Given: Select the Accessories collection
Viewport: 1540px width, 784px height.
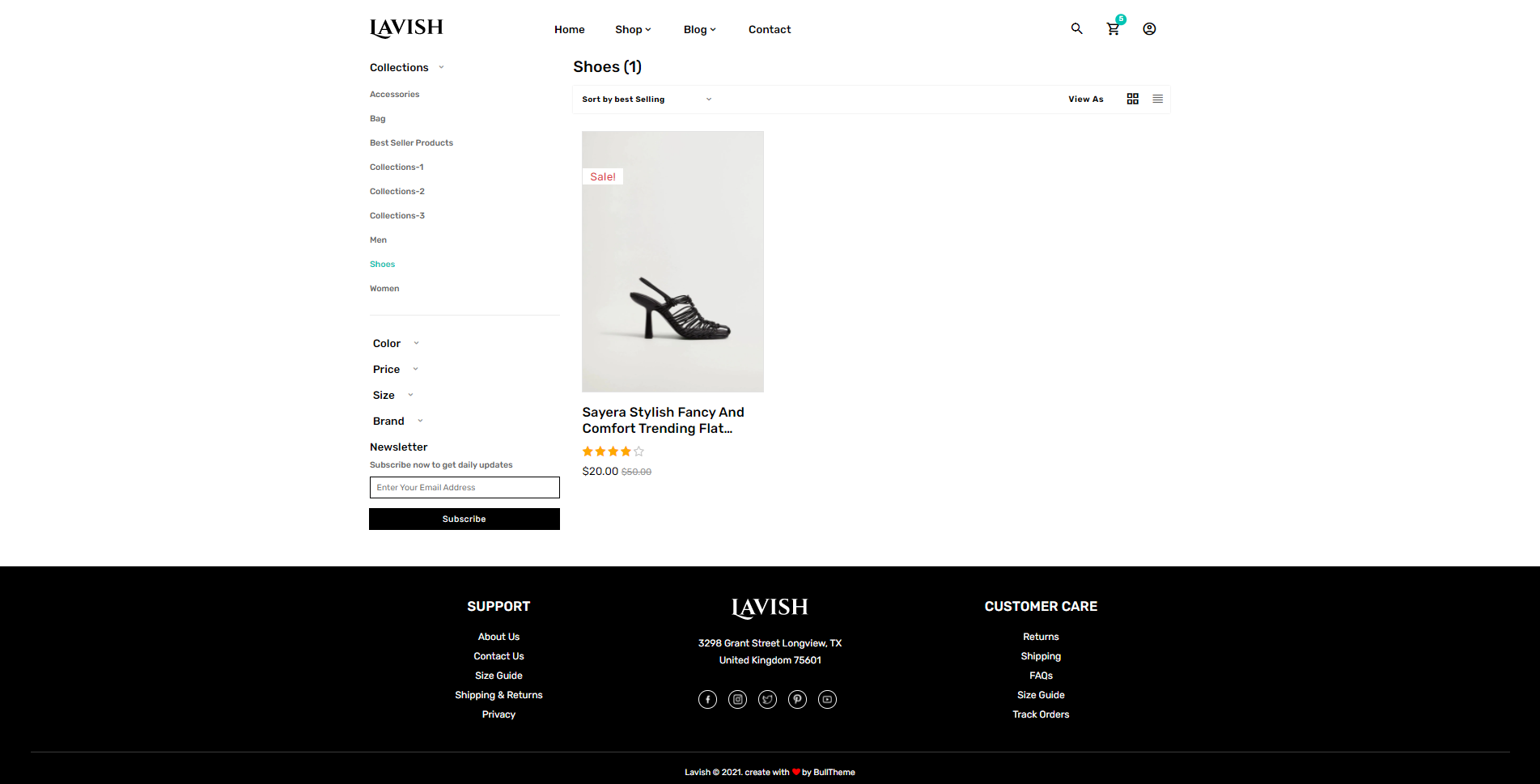Looking at the screenshot, I should (x=395, y=95).
